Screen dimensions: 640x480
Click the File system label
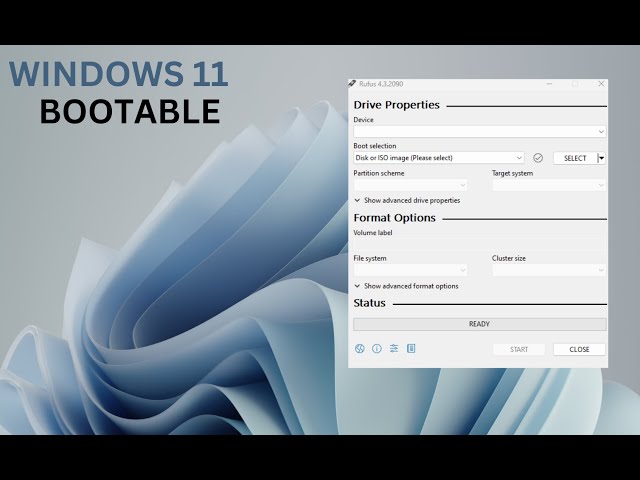click(370, 258)
